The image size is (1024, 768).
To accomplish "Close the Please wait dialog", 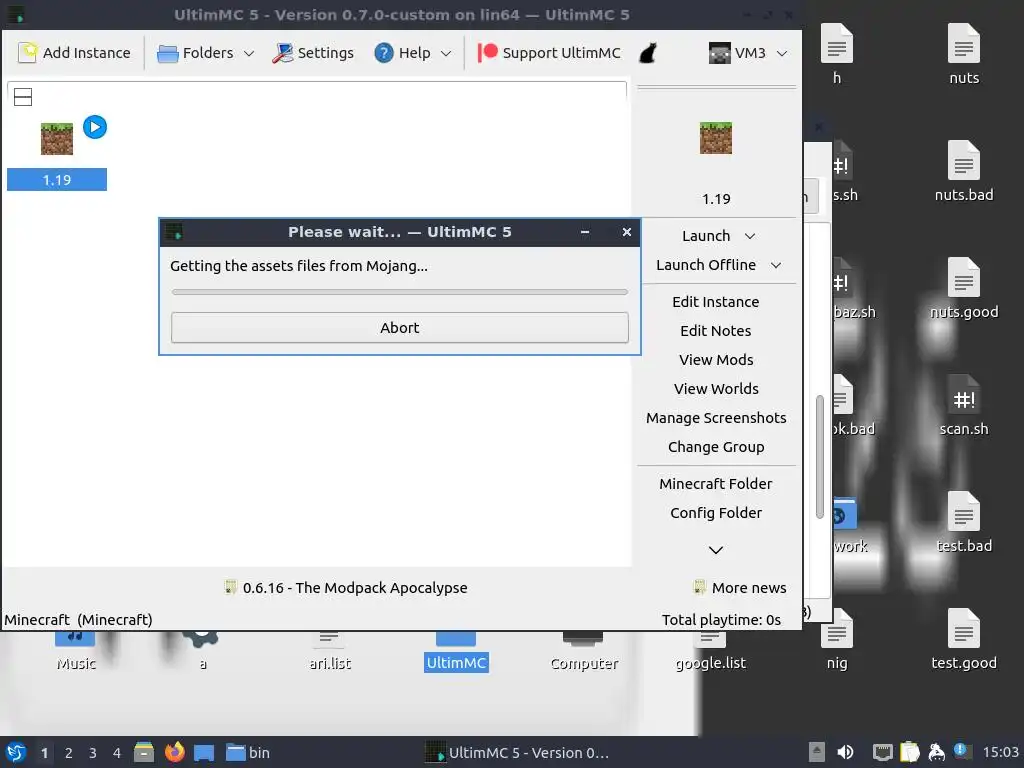I will (626, 232).
